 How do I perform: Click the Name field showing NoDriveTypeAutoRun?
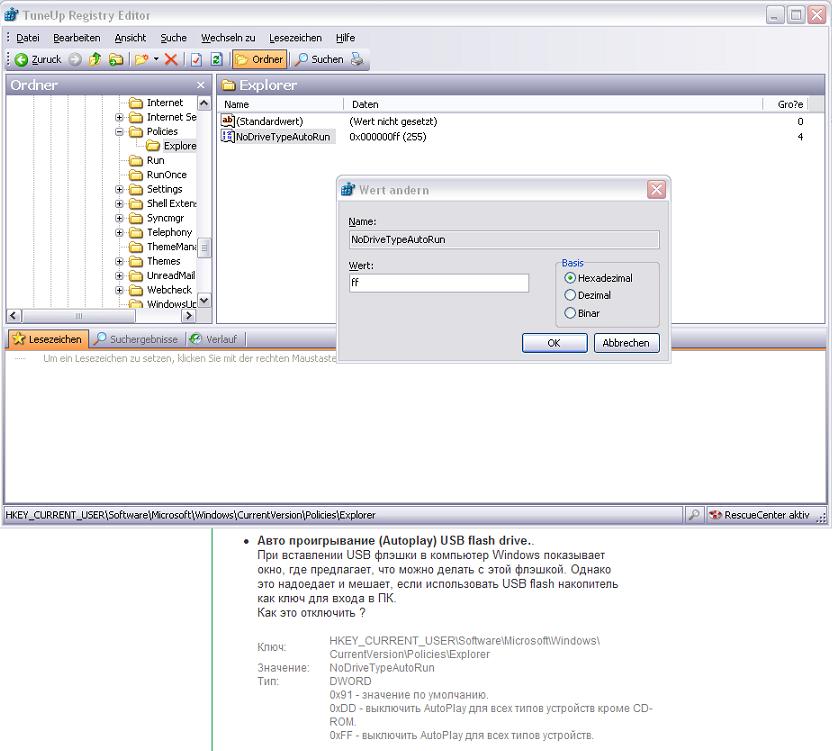point(504,239)
